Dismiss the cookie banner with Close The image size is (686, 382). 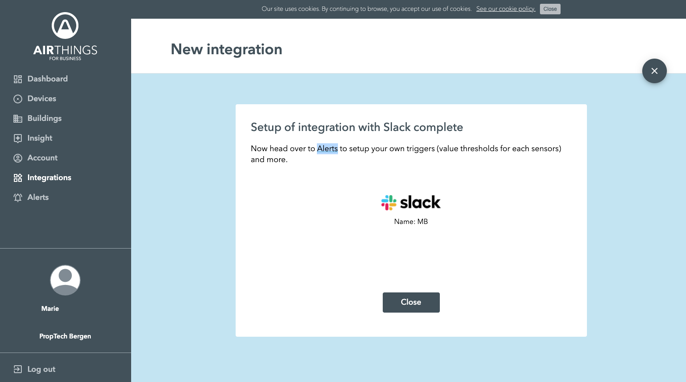tap(550, 9)
